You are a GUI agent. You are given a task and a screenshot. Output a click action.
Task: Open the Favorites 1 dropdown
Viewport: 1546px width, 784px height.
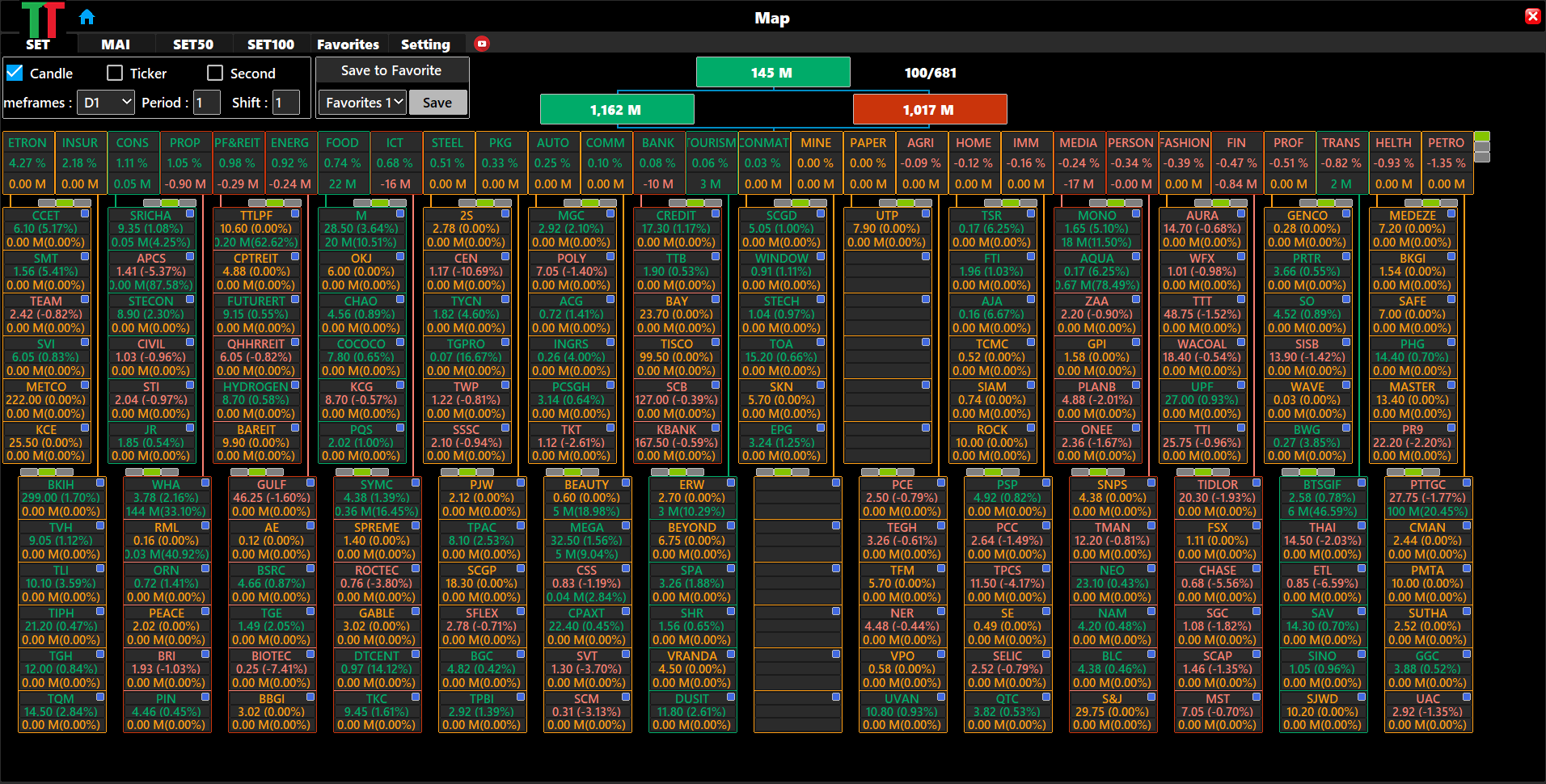(362, 103)
